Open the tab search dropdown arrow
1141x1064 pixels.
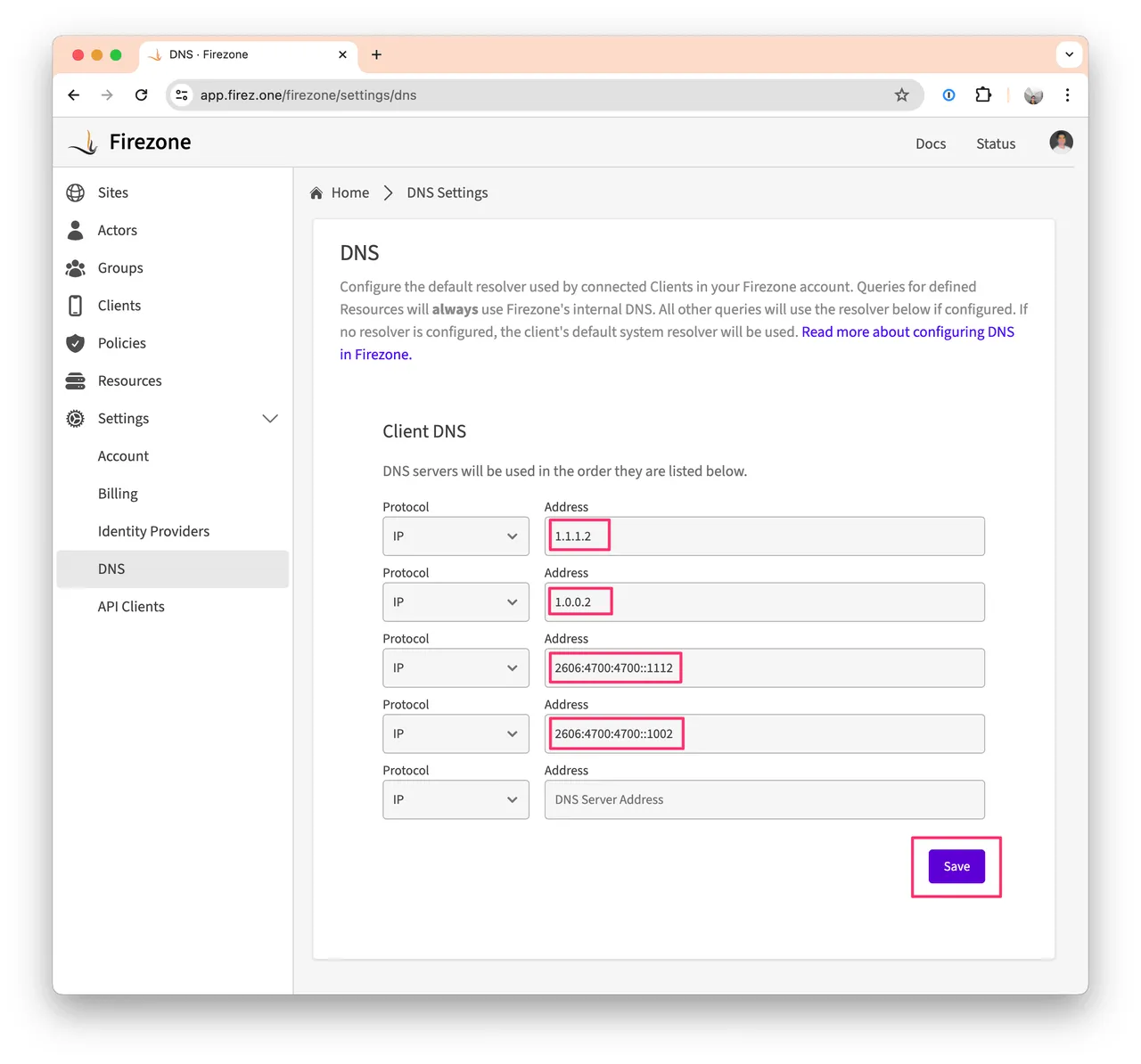tap(1069, 54)
